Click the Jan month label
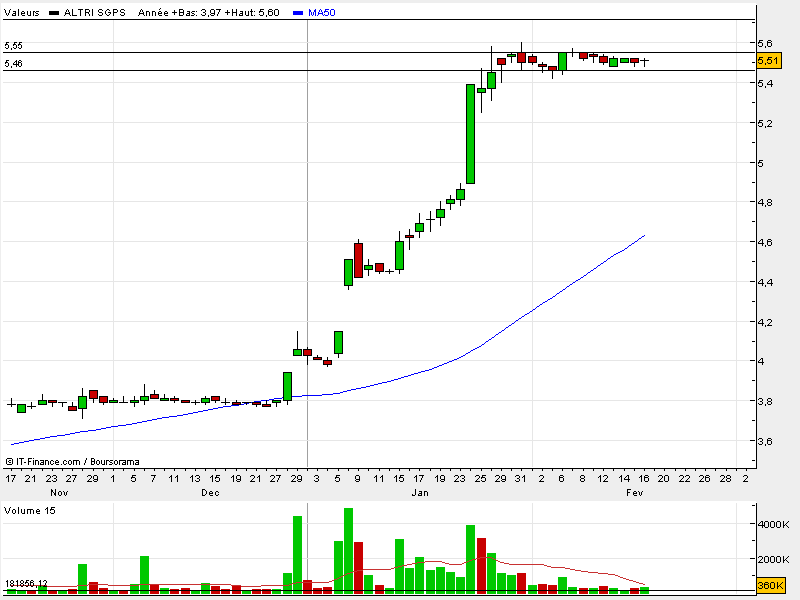 (x=420, y=493)
